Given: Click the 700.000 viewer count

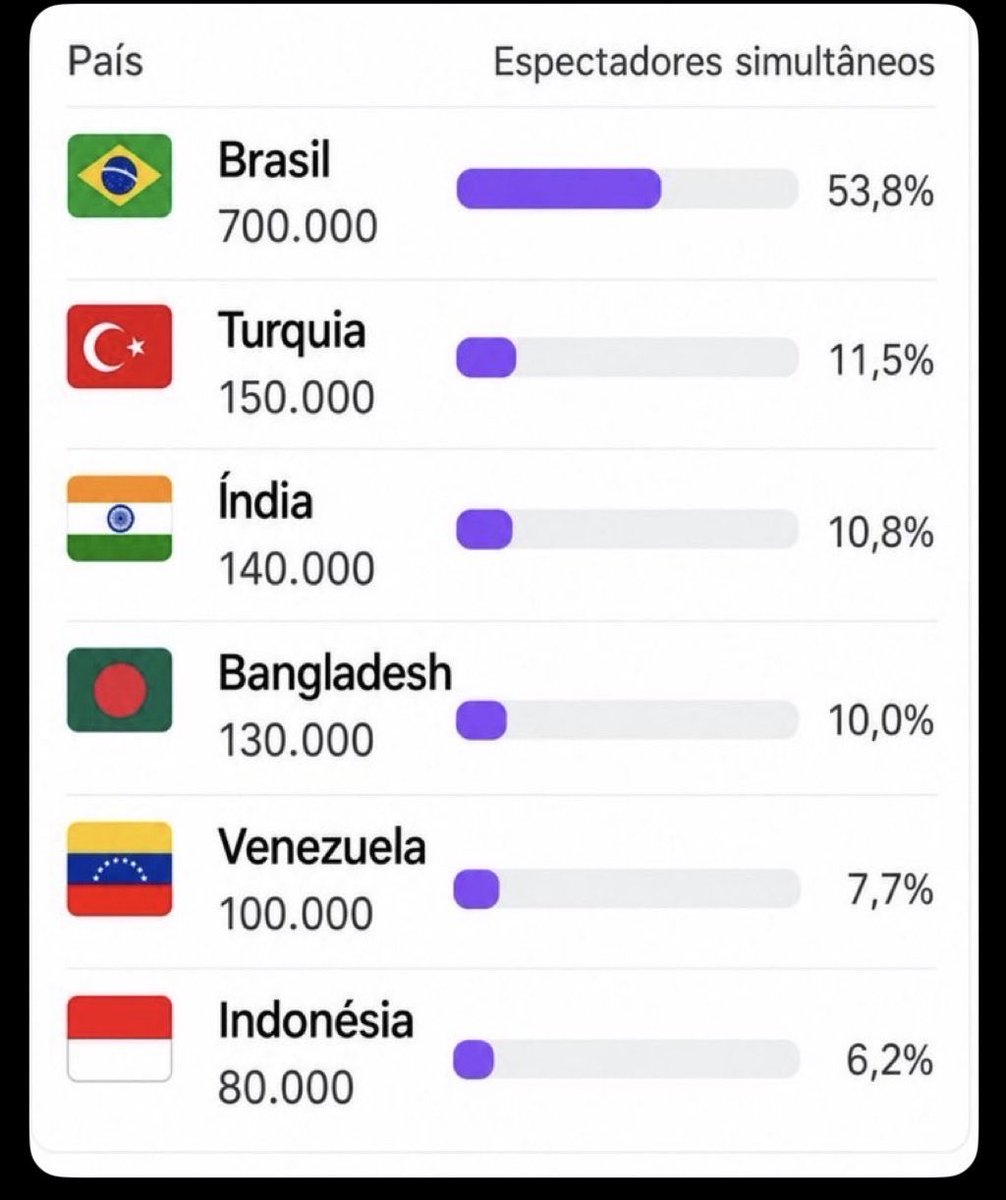Looking at the screenshot, I should point(298,227).
